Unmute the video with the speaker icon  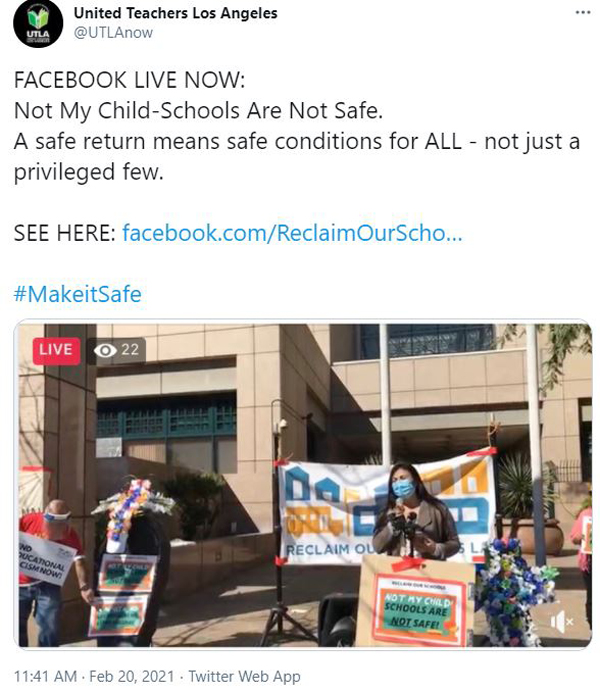tap(561, 622)
